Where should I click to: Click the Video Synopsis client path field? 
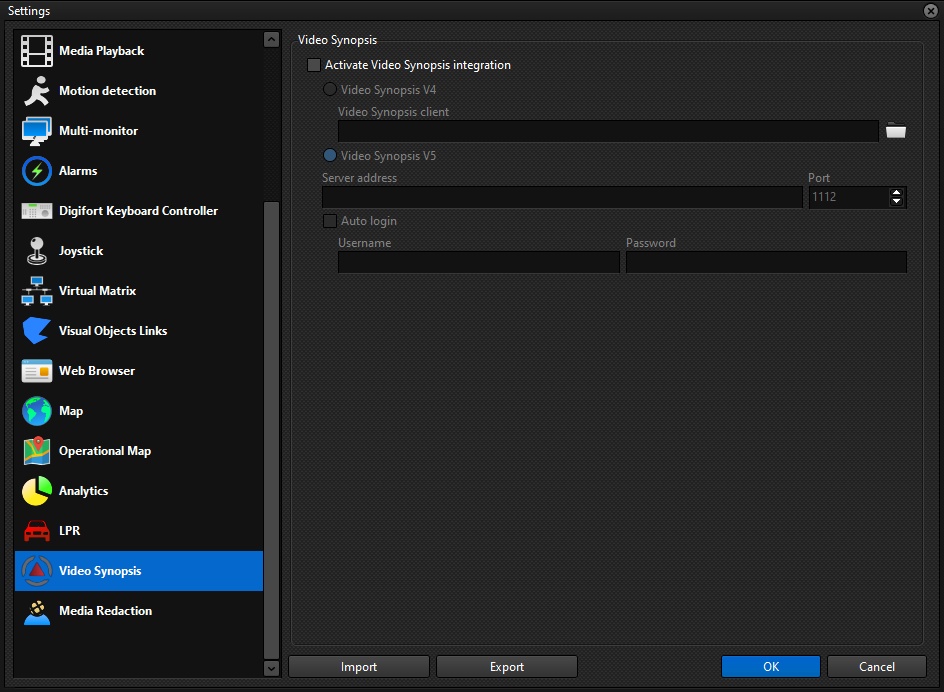[x=608, y=131]
